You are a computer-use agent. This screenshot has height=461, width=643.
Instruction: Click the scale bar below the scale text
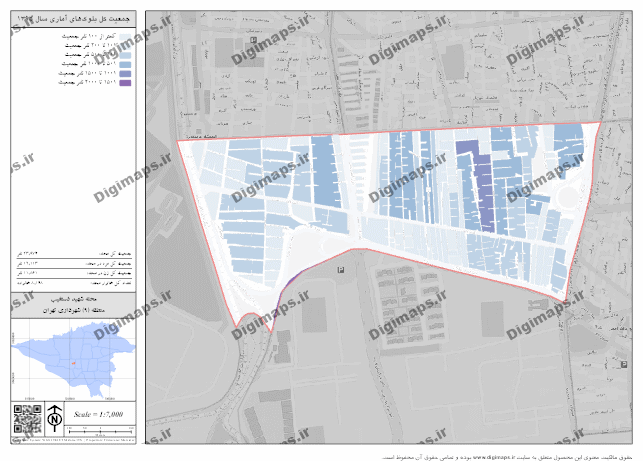pos(100,431)
